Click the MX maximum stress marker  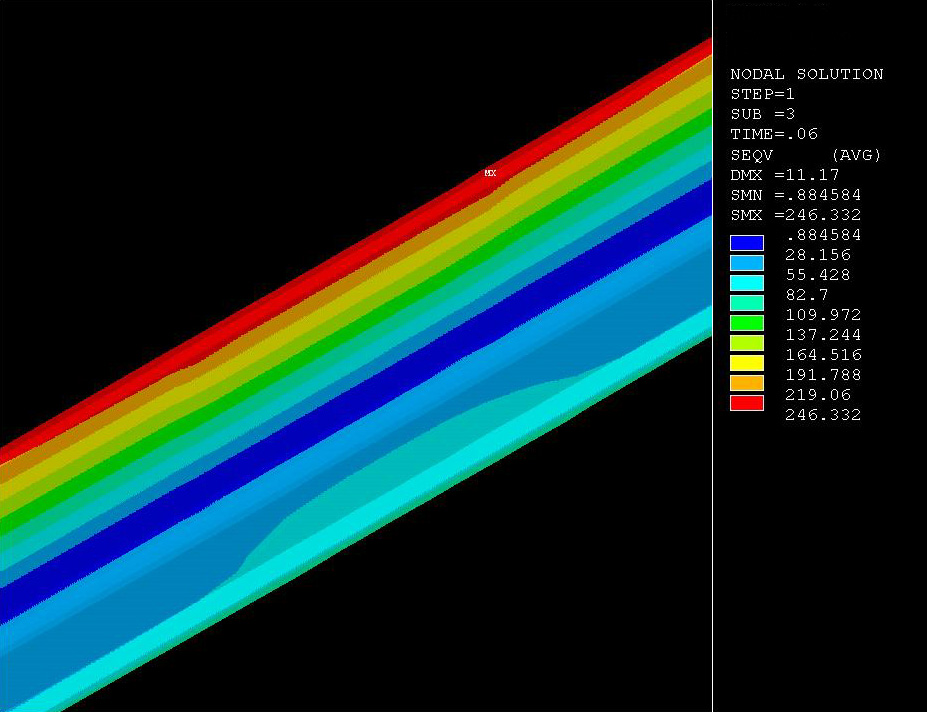[490, 173]
